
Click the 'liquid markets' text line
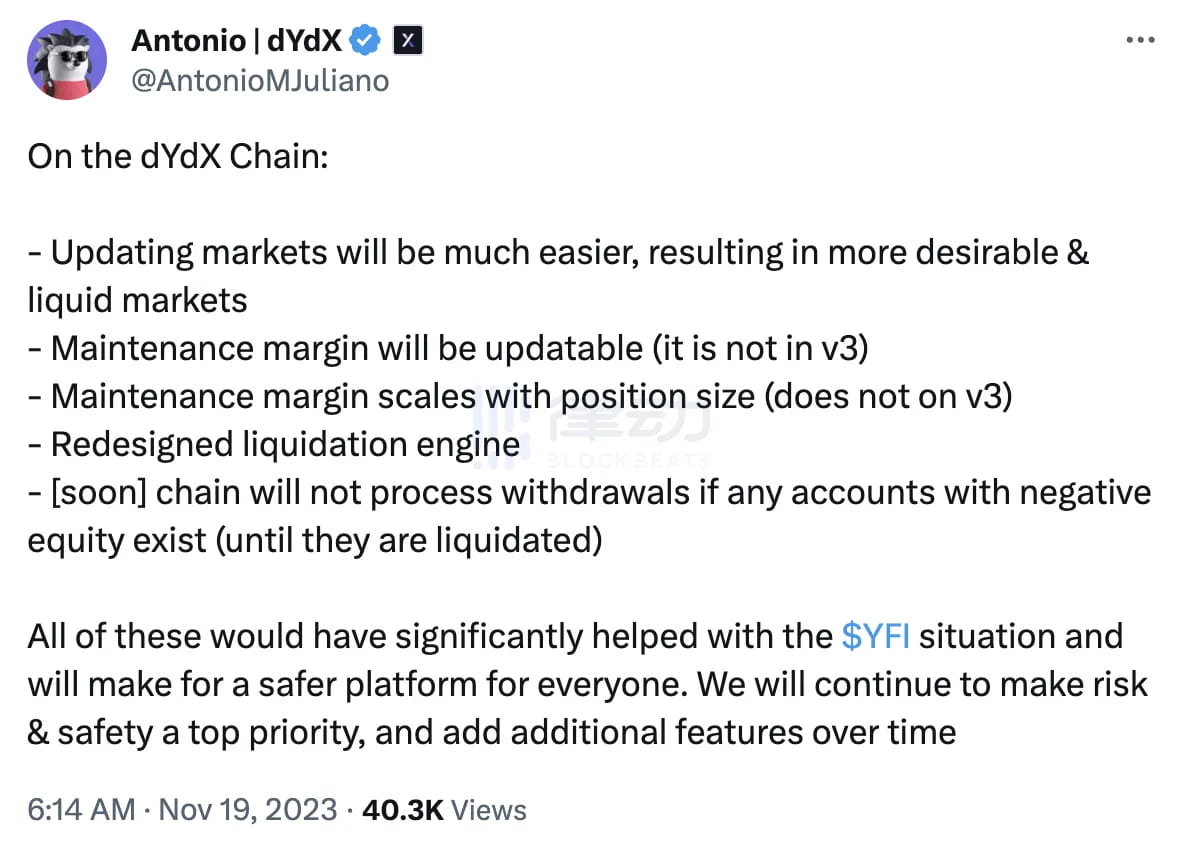[x=135, y=299]
